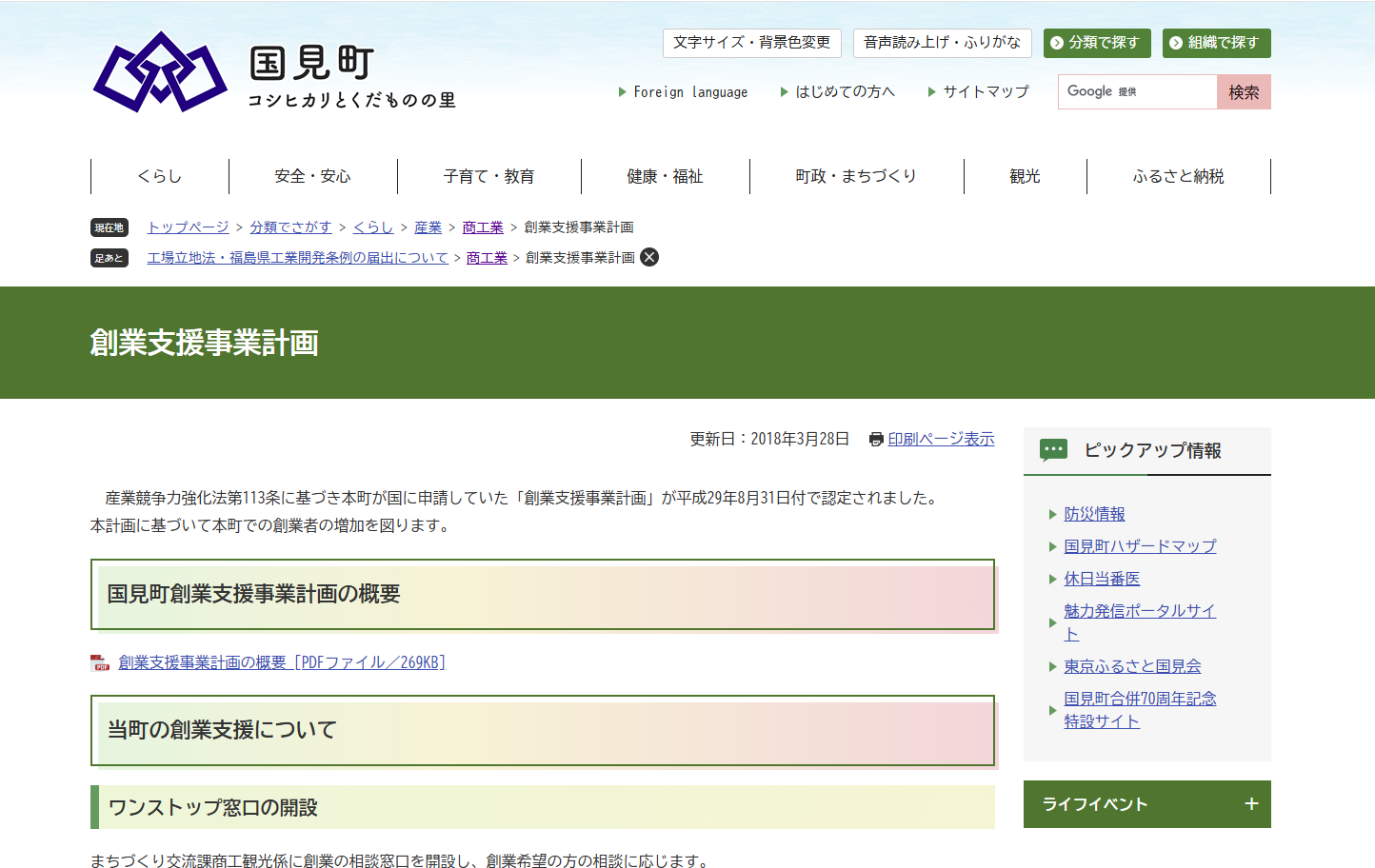Open 音声読み上げ・ふりがな
Screen dimensions: 1375x868
click(942, 43)
